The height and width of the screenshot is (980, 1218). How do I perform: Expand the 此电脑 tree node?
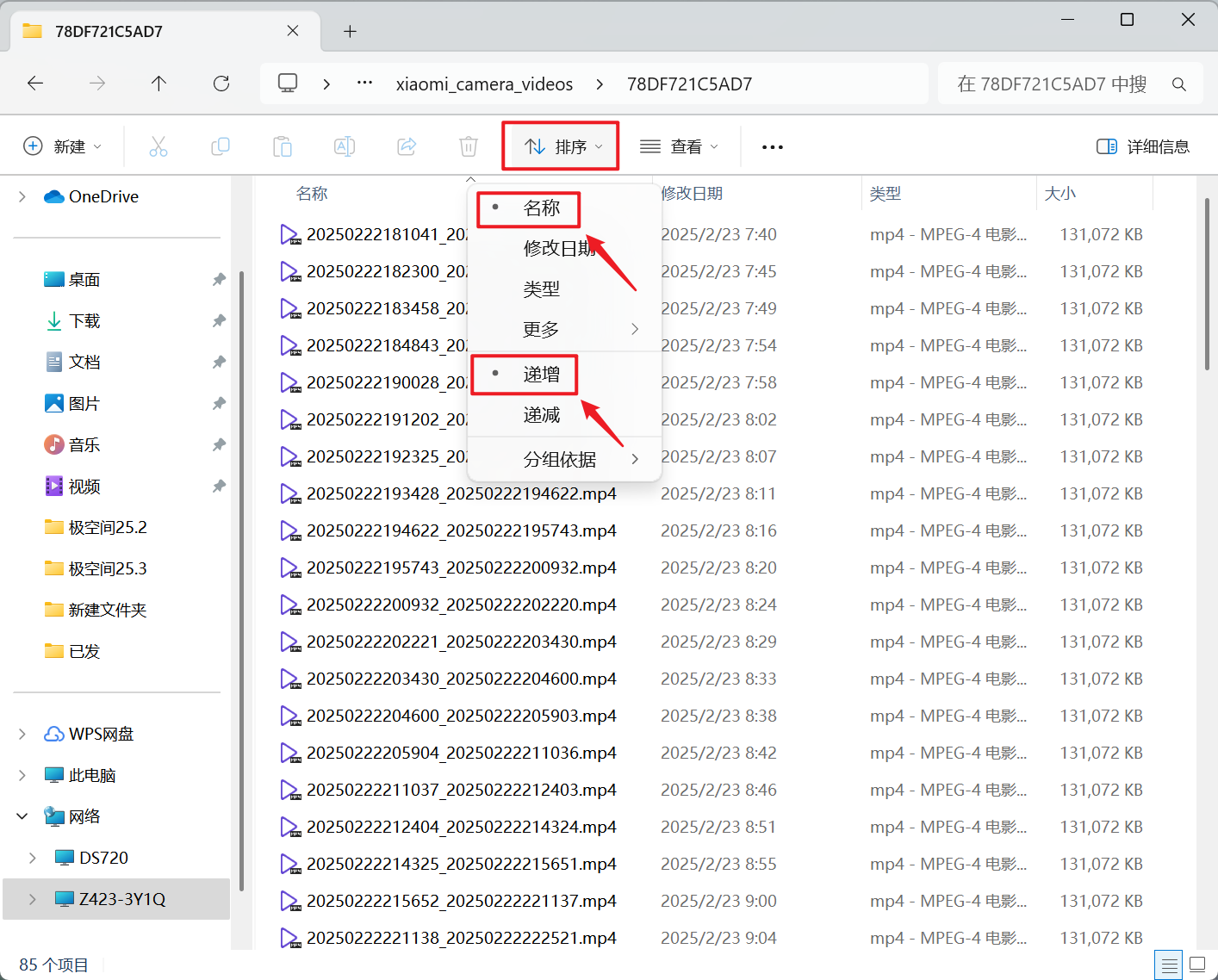[22, 775]
